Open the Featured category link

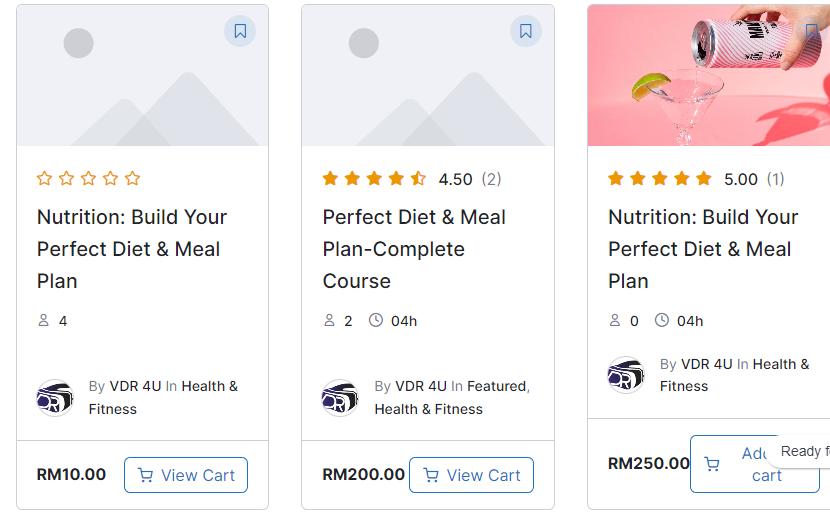tap(497, 386)
